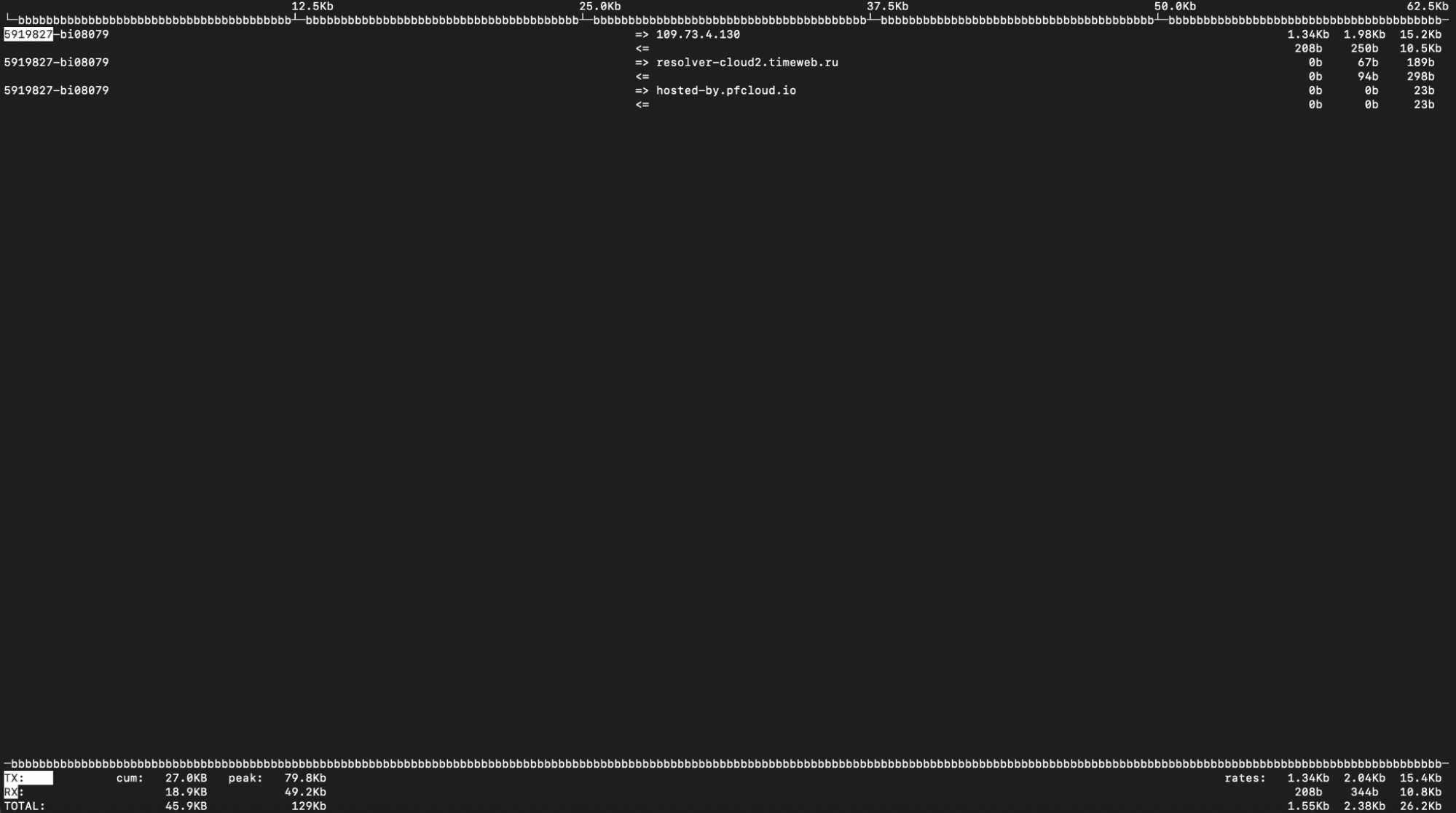Click the 109.73.4.130 destination address
This screenshot has width=1456, height=813.
tap(697, 34)
